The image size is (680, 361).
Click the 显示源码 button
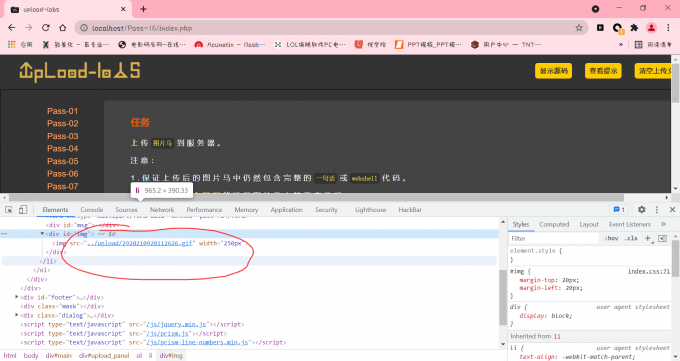(x=553, y=71)
